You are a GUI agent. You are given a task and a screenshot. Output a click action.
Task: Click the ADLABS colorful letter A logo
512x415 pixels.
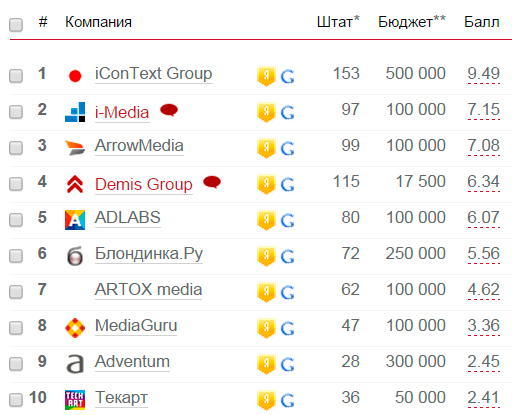75,220
